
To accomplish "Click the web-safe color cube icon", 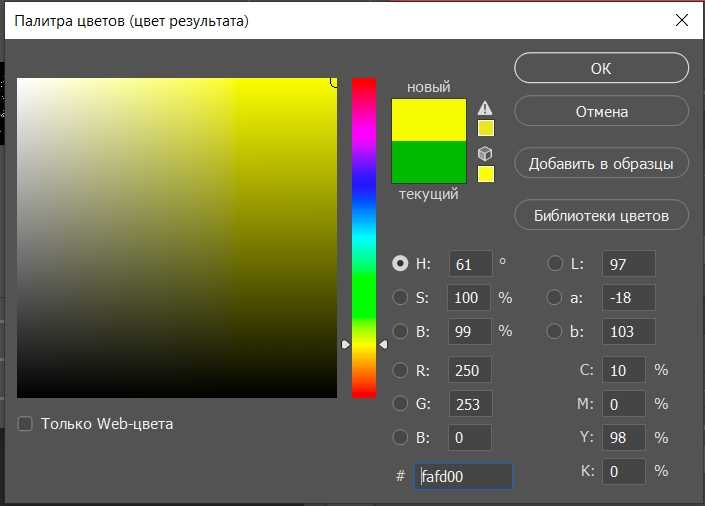I will 485,154.
